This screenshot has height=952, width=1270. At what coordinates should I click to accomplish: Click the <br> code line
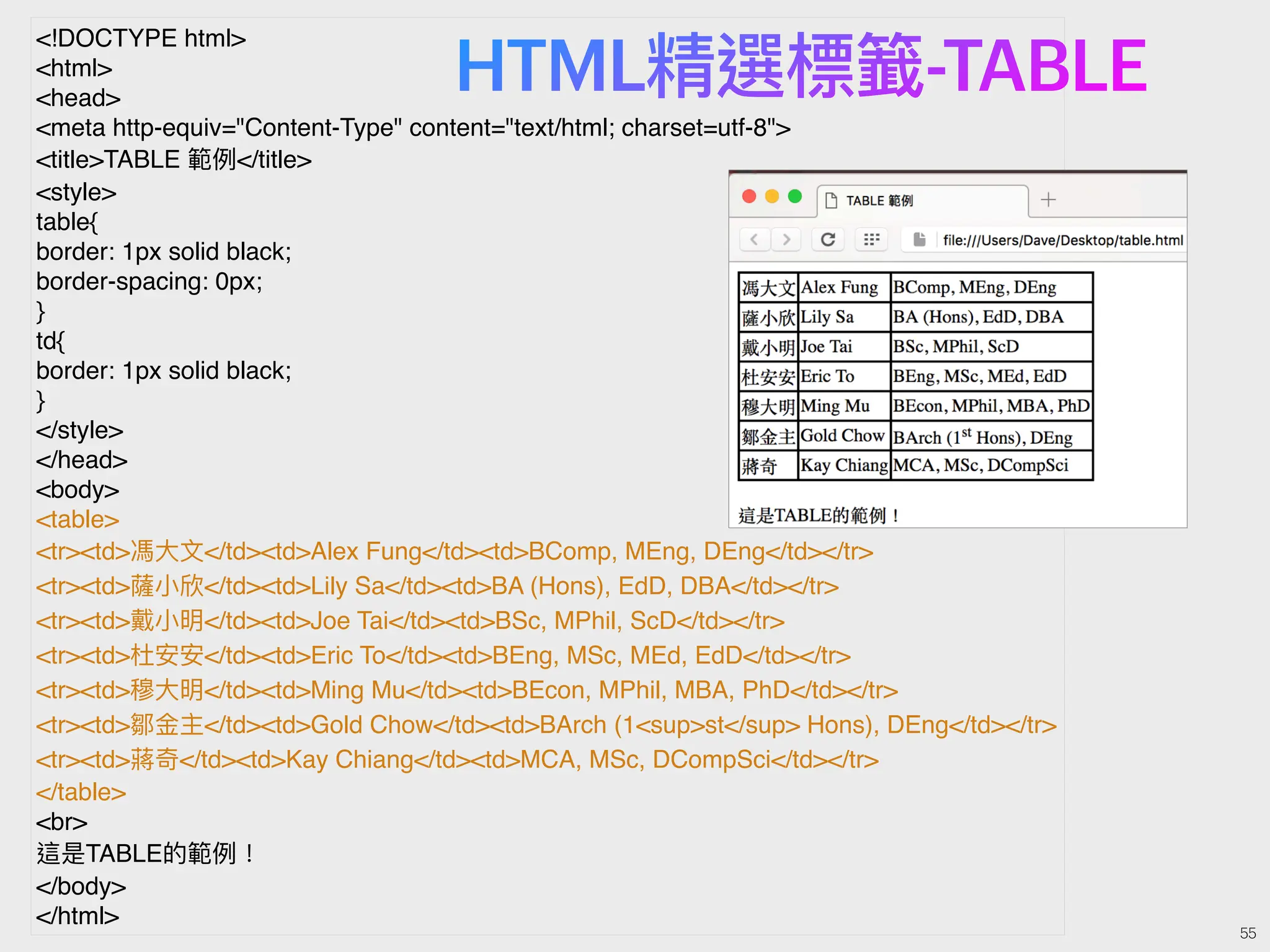(x=61, y=822)
